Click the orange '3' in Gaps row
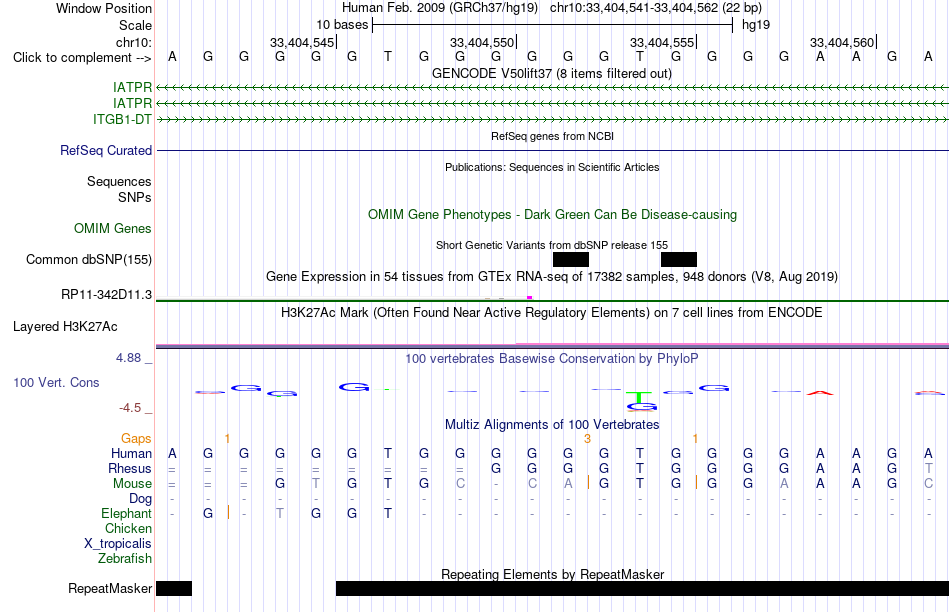The image size is (950, 612). 587,439
